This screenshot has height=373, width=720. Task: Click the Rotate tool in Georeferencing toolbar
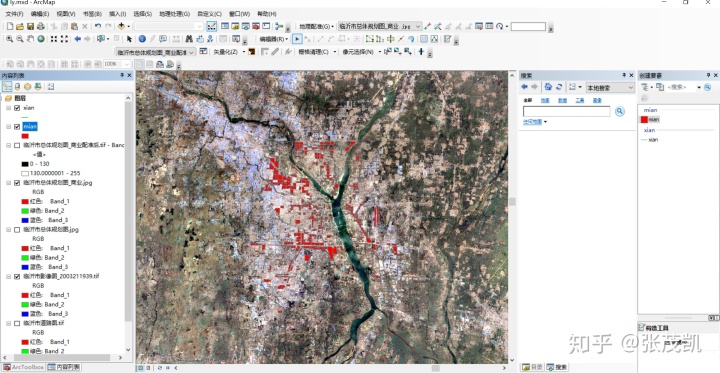[500, 26]
